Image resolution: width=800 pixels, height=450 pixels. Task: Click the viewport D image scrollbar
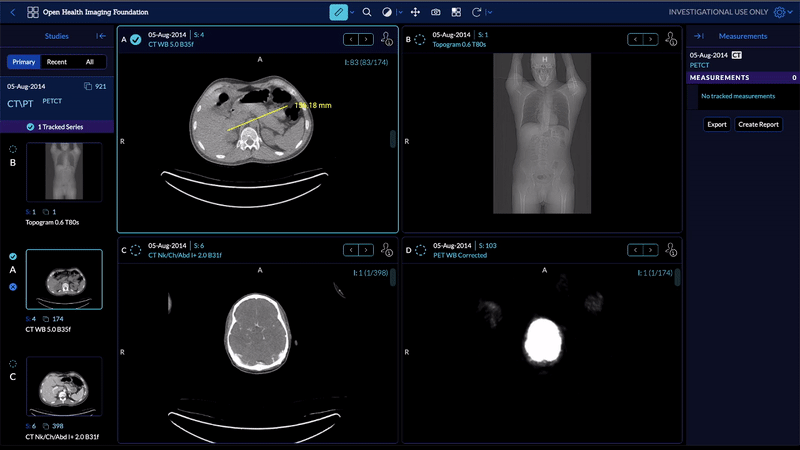[x=677, y=277]
